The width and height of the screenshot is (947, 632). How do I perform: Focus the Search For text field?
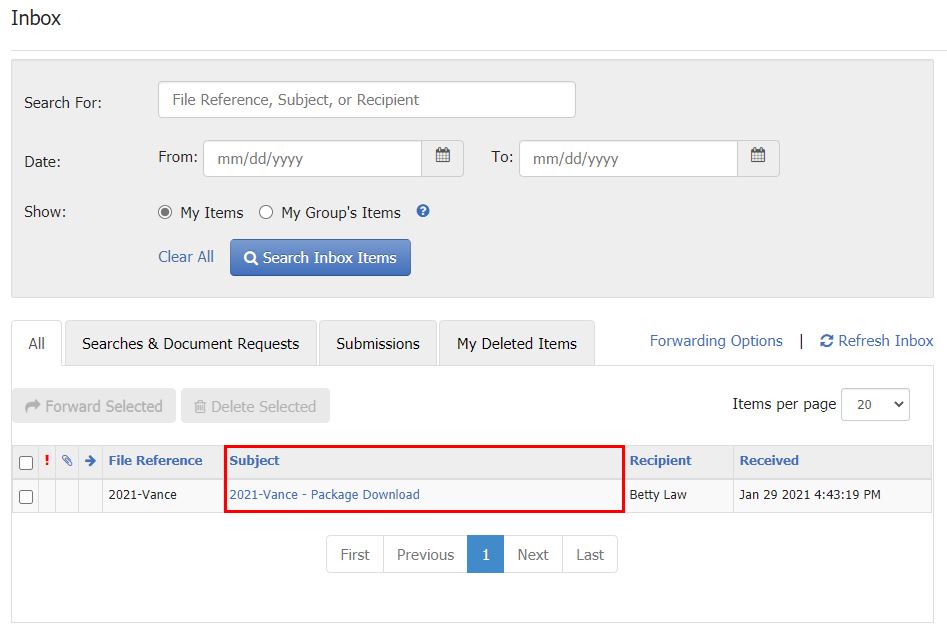tap(367, 100)
